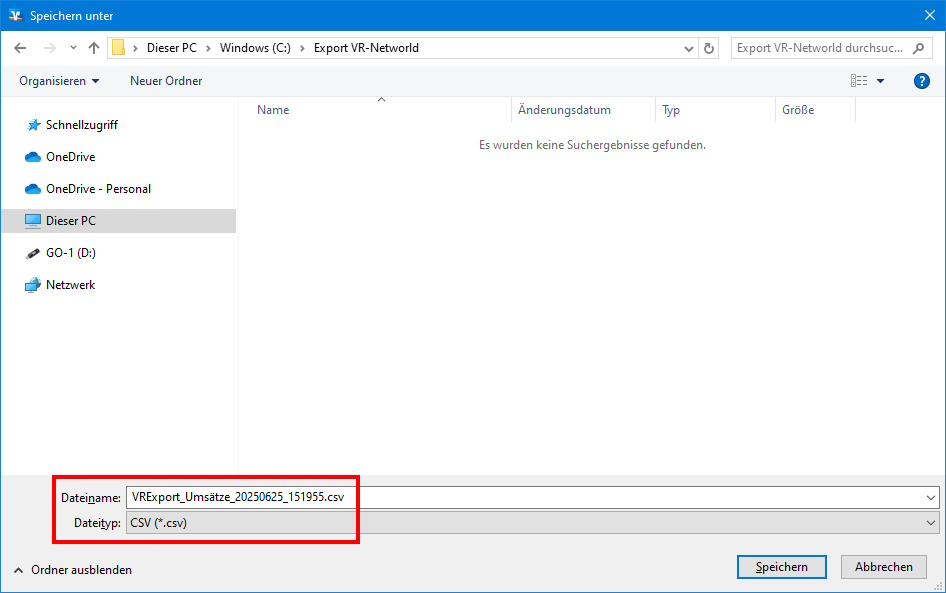
Task: Collapse folders with 'Ordner ausblenden'
Action: coord(72,570)
